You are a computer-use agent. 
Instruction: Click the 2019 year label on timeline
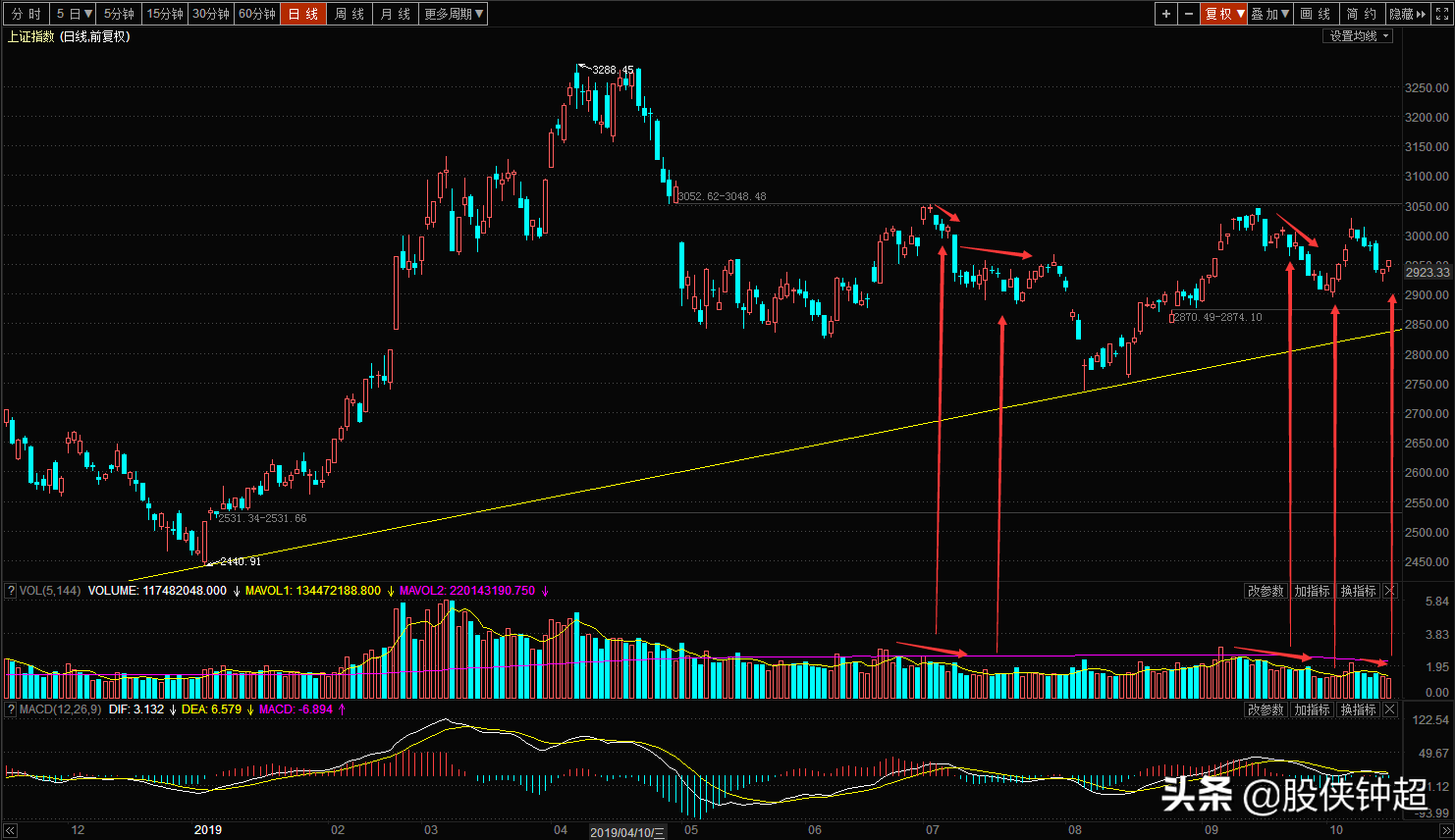208,830
